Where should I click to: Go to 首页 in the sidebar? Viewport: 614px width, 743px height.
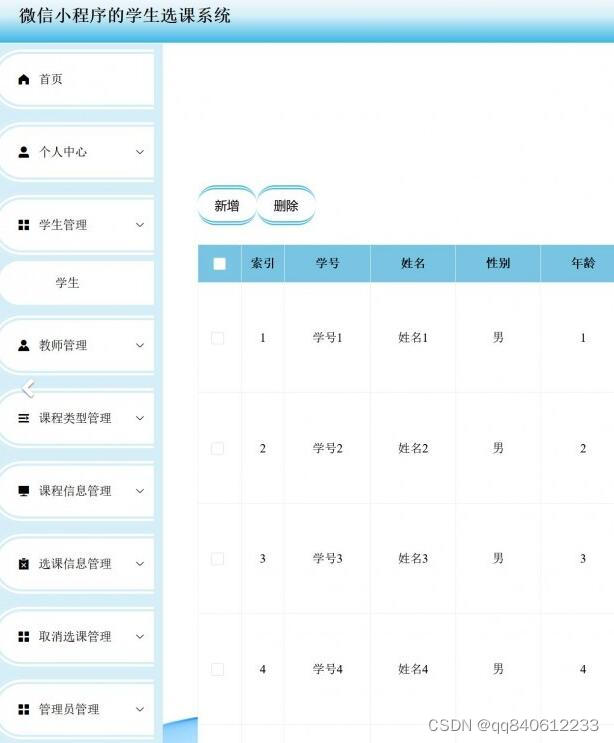(x=51, y=80)
